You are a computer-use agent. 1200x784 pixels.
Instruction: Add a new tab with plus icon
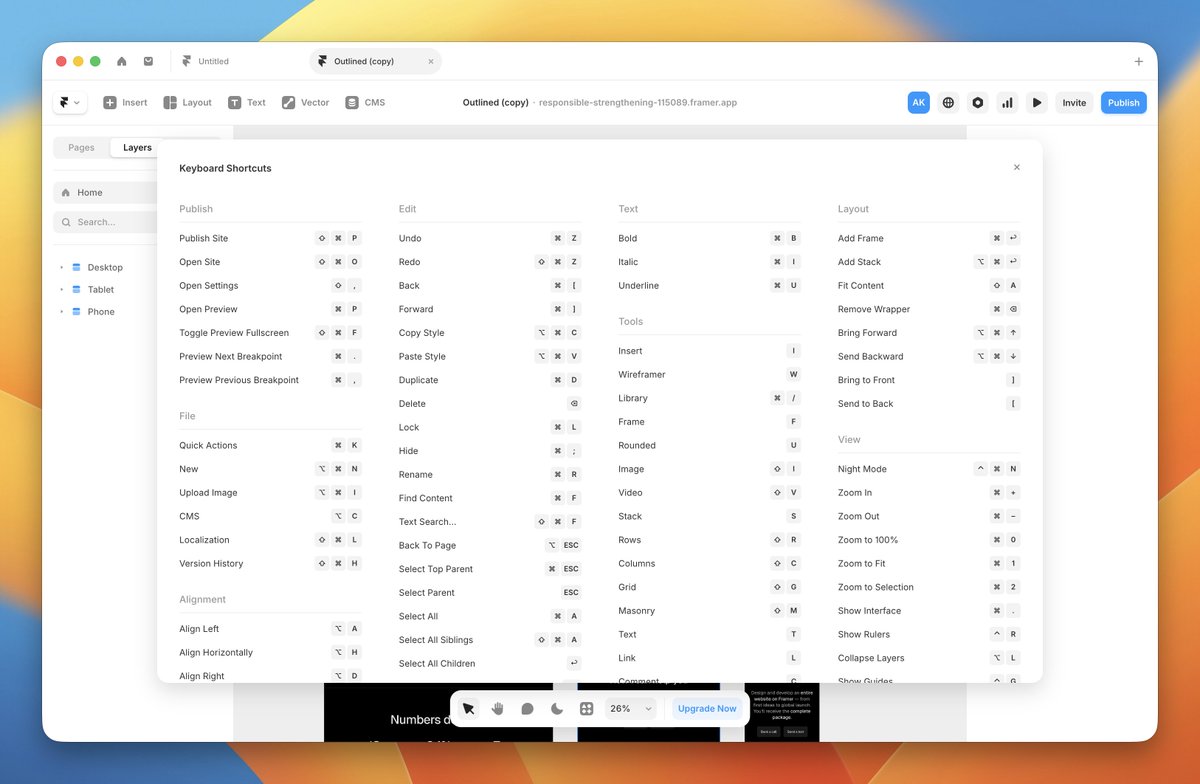(x=1138, y=61)
